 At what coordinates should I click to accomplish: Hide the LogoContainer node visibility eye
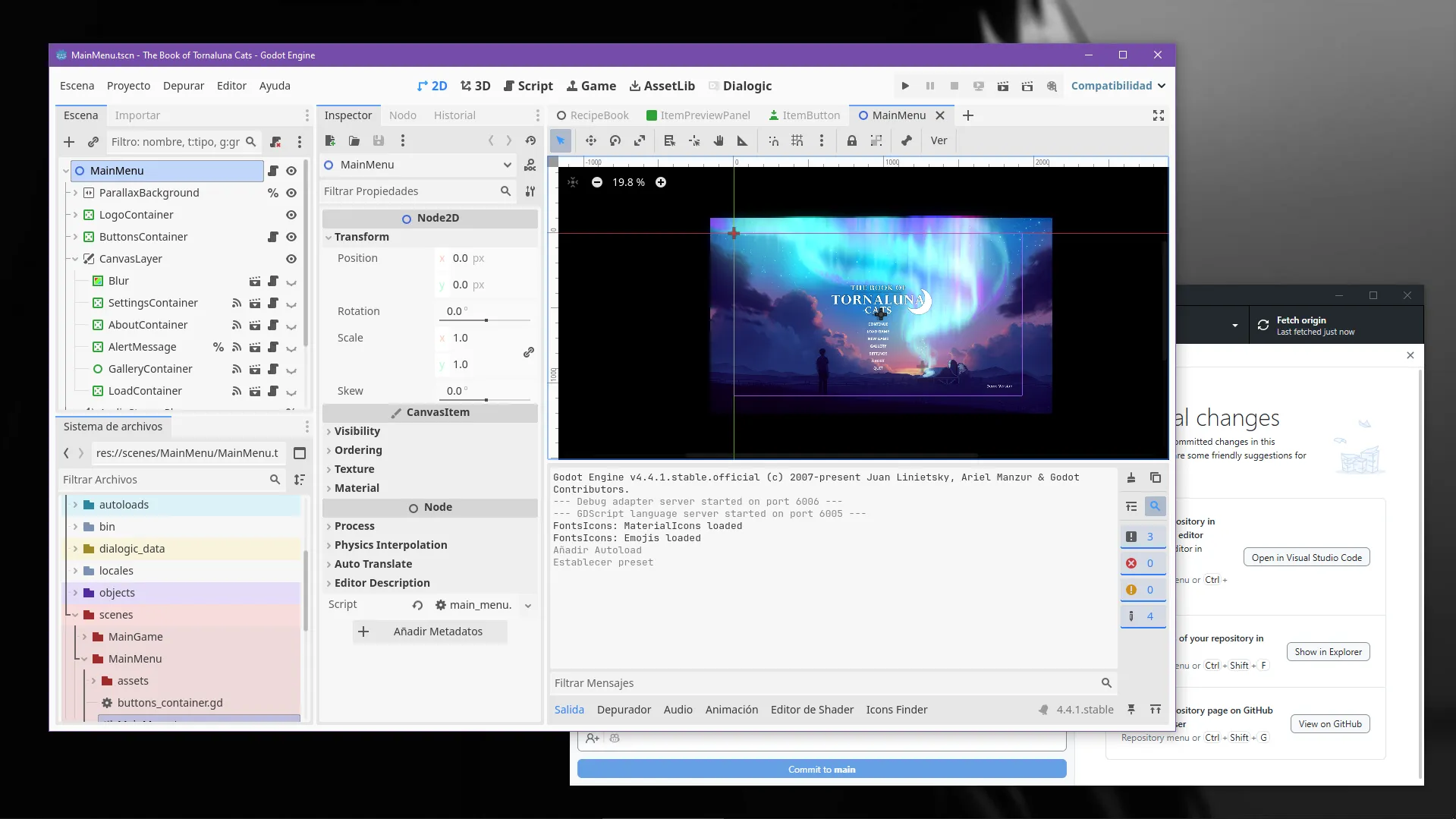291,215
